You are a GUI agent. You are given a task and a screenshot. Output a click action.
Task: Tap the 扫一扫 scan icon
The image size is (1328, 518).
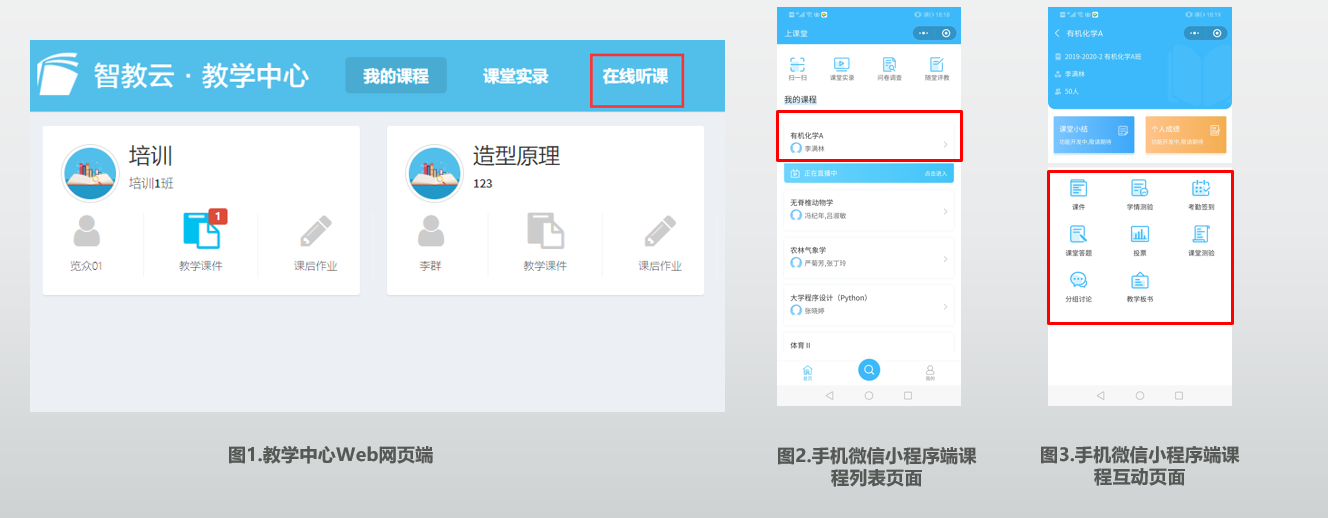797,65
